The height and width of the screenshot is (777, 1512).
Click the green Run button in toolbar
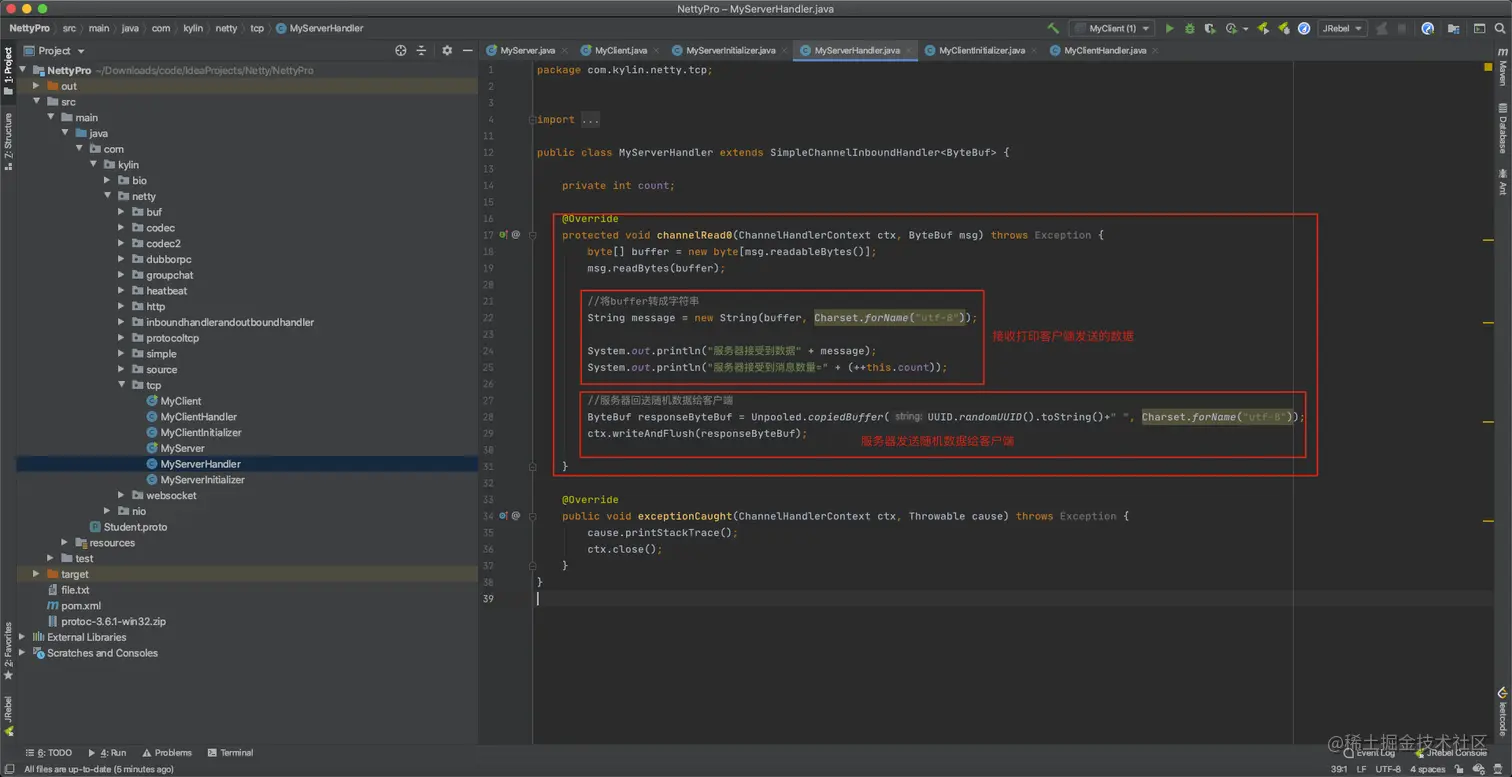tap(1169, 29)
